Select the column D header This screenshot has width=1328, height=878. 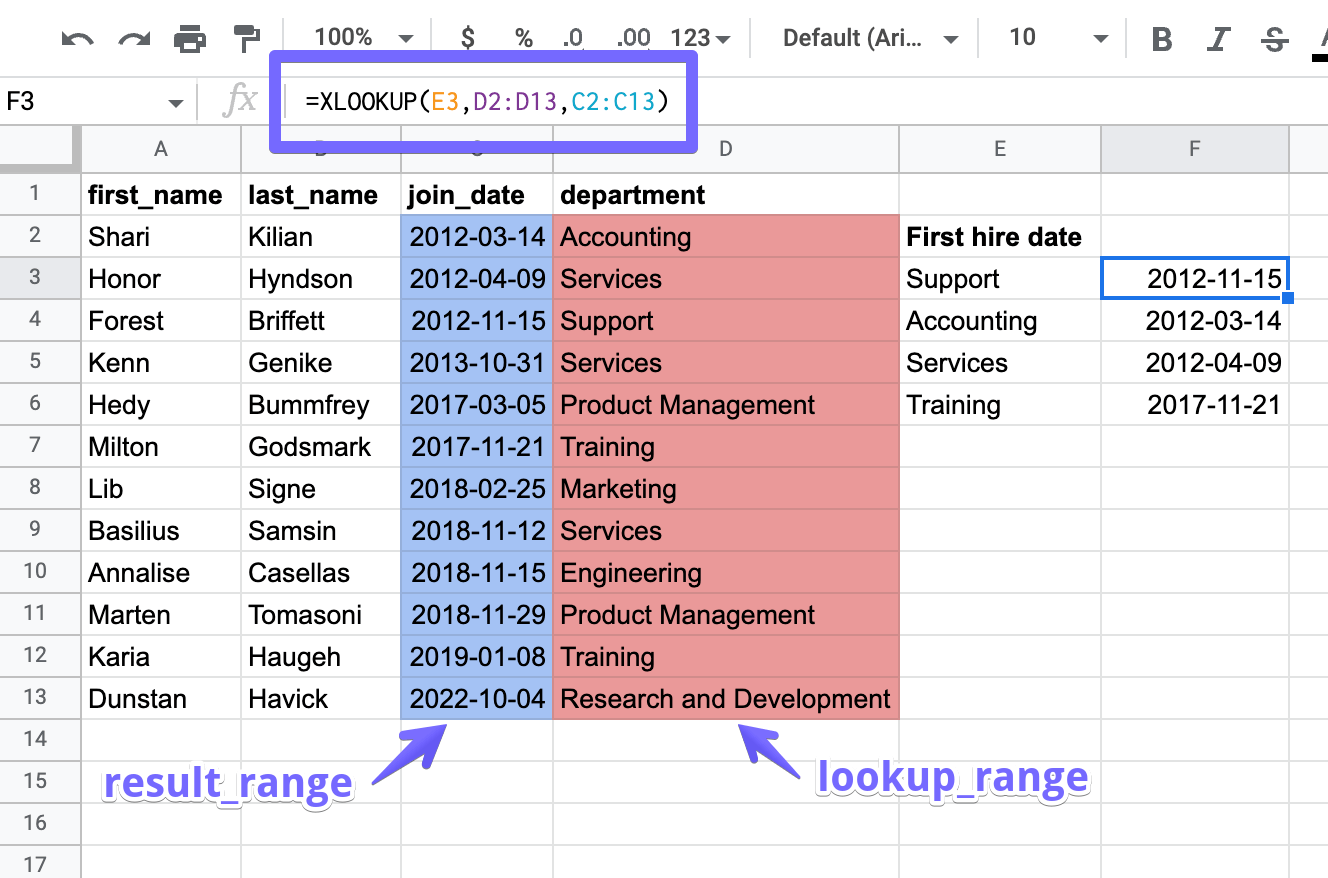(725, 148)
